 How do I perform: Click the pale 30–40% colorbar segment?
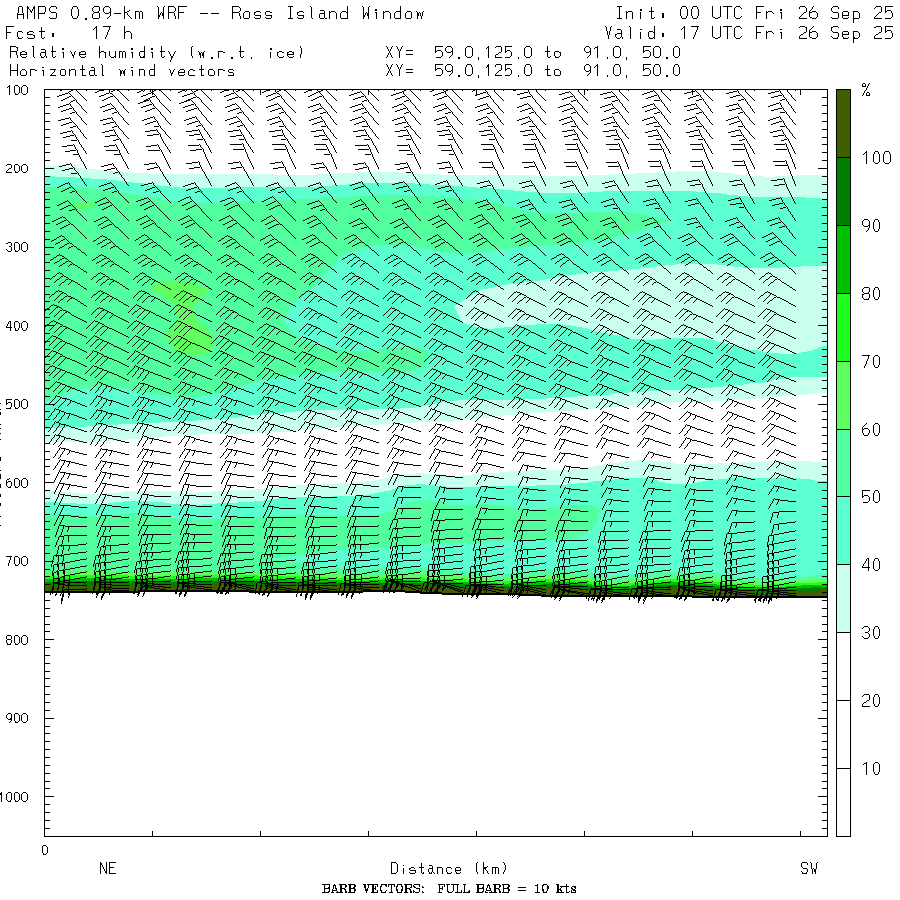point(843,598)
